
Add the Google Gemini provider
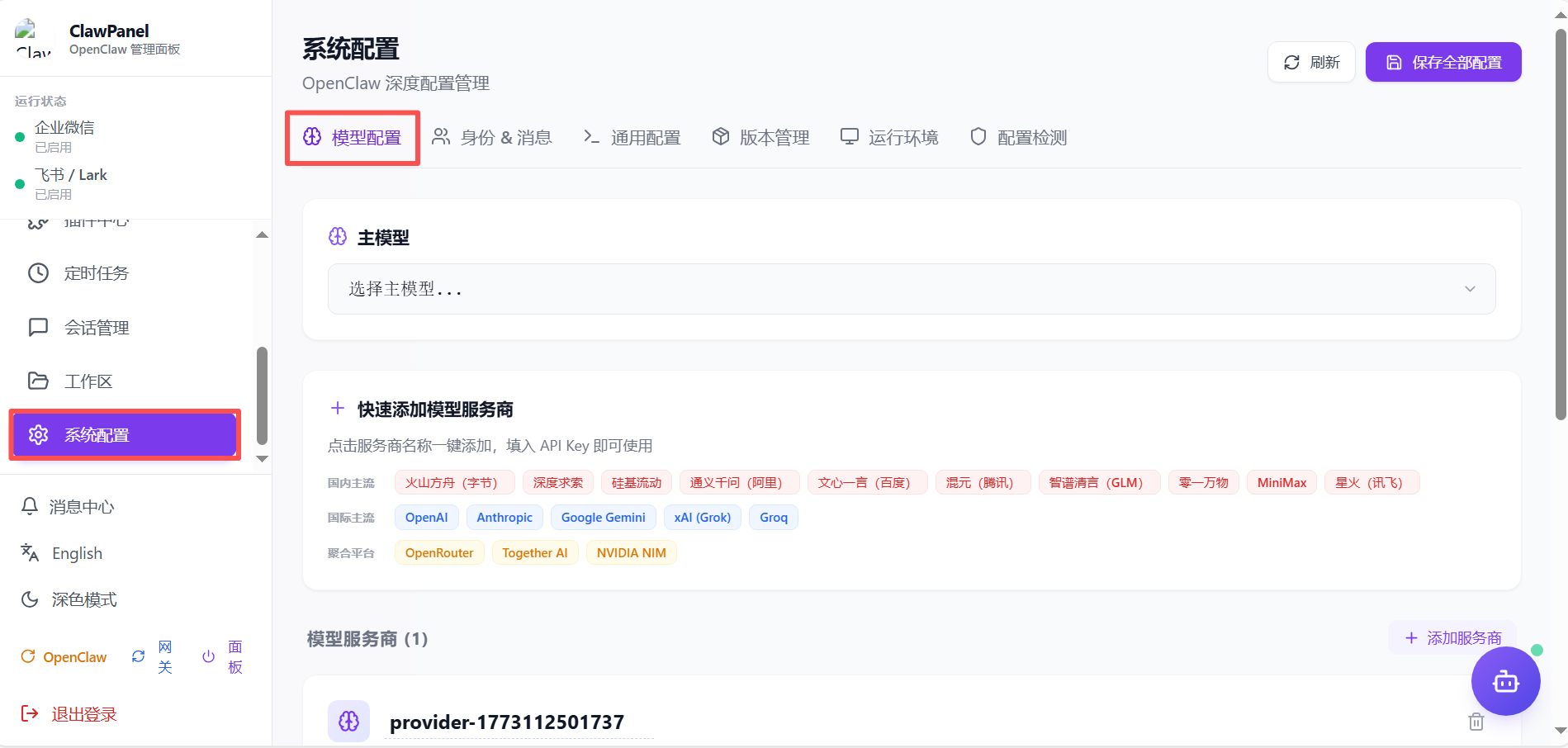tap(604, 518)
